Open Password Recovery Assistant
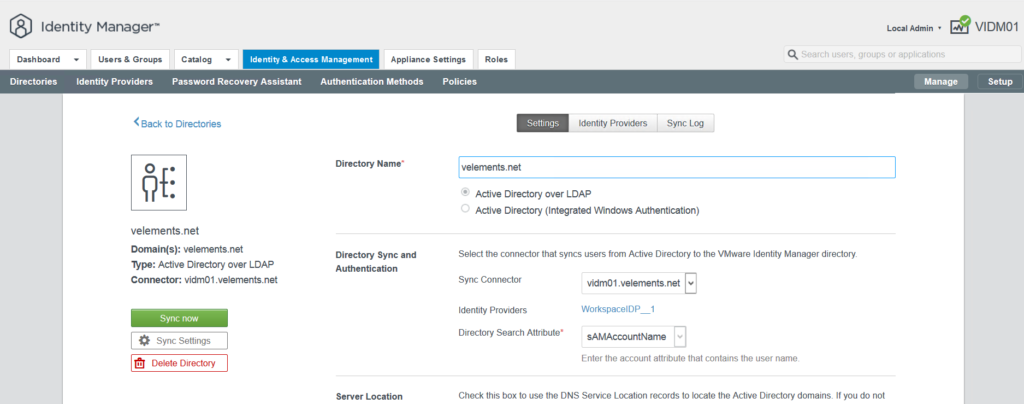The height and width of the screenshot is (404, 1024). pyautogui.click(x=236, y=82)
